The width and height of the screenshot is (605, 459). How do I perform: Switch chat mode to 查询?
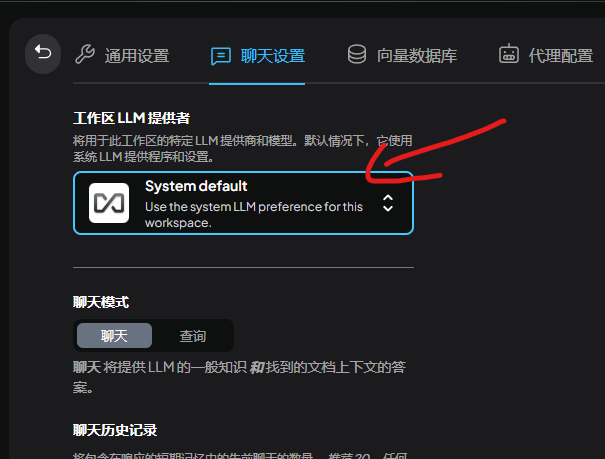coord(193,336)
